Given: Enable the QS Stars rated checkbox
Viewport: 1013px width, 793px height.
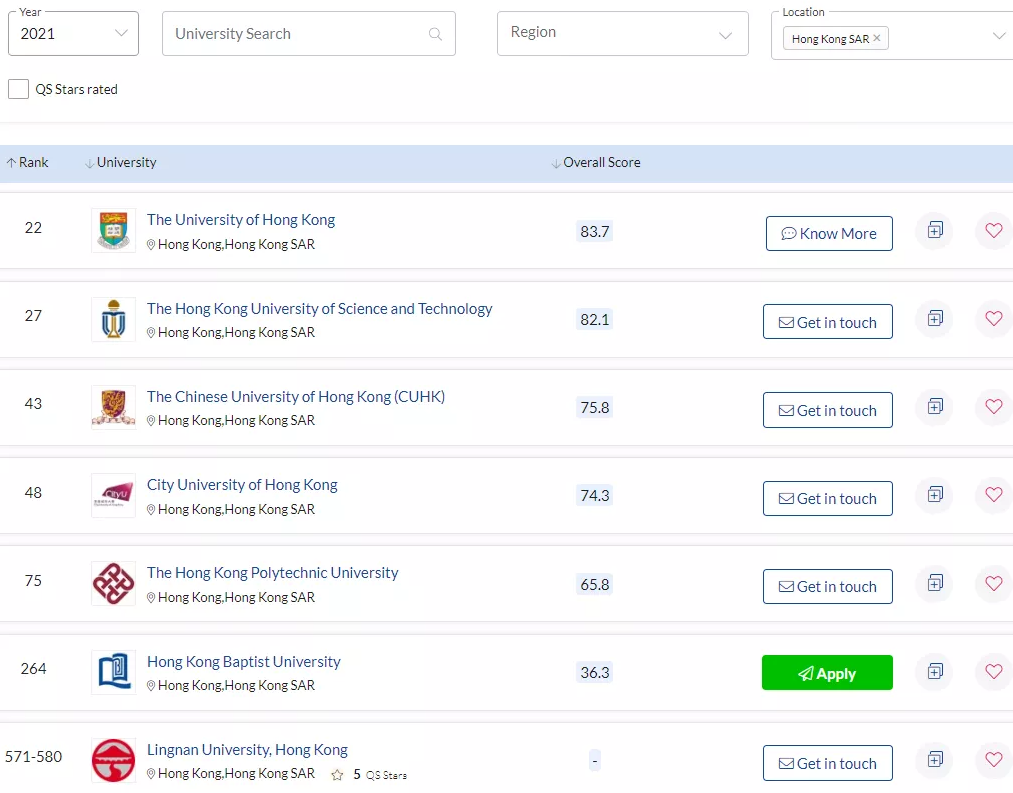Looking at the screenshot, I should [x=18, y=89].
